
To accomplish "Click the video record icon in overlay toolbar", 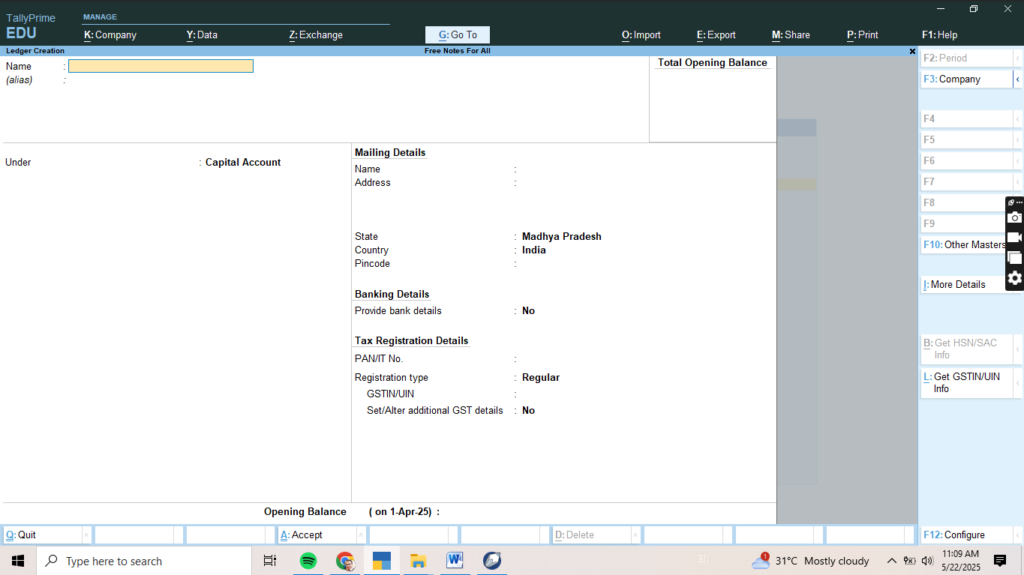I will click(1014, 238).
